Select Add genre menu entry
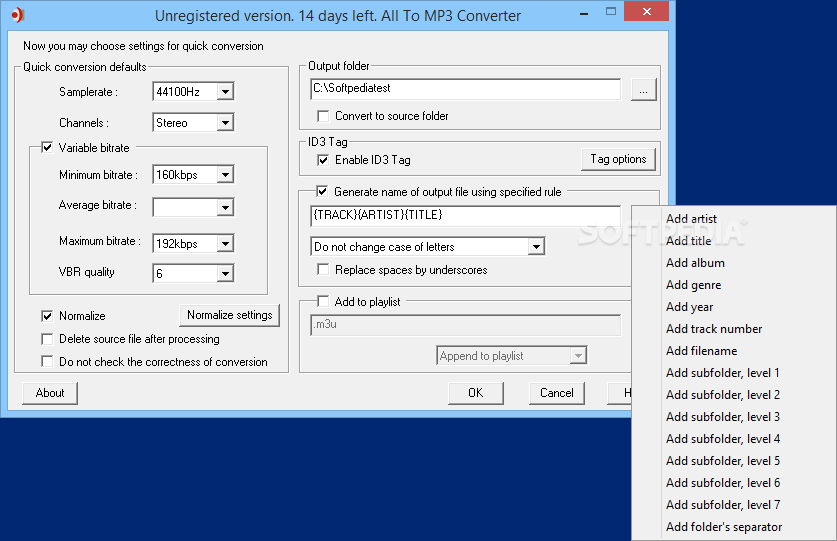This screenshot has height=541, width=837. 733,285
